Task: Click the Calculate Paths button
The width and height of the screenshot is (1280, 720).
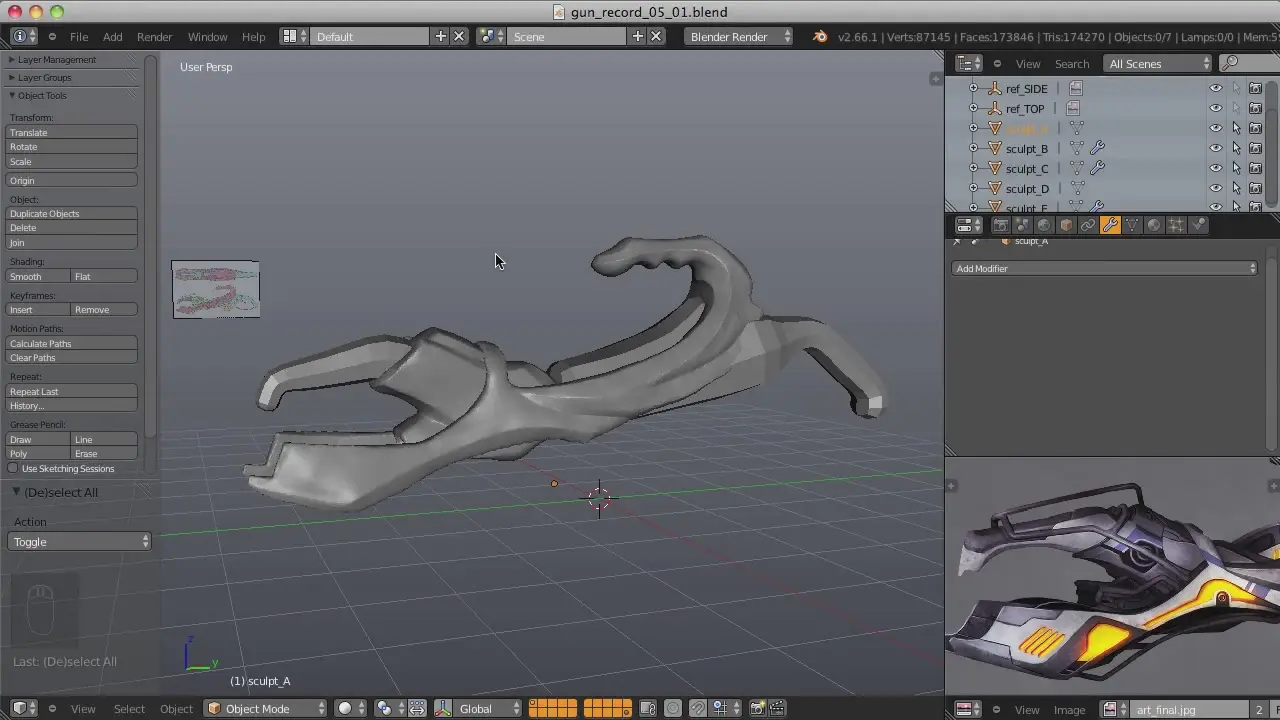Action: (x=72, y=343)
